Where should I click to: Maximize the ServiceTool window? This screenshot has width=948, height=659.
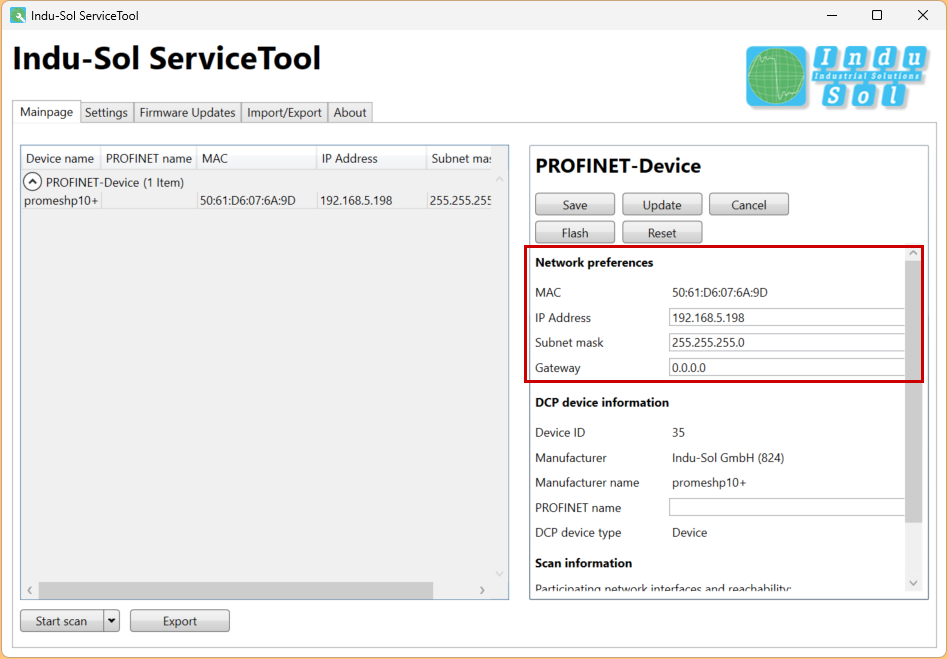(877, 15)
